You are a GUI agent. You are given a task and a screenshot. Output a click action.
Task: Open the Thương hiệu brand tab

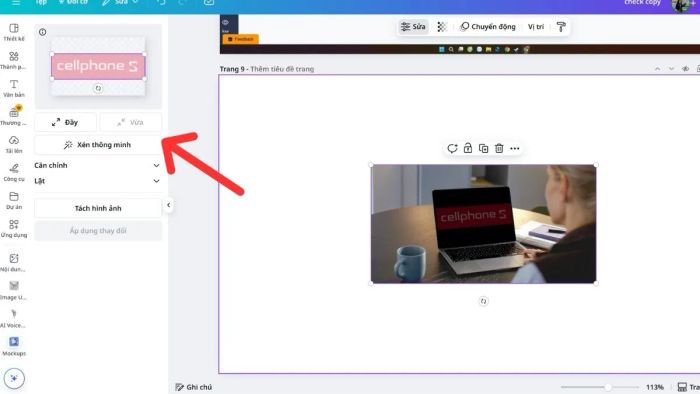click(x=14, y=116)
